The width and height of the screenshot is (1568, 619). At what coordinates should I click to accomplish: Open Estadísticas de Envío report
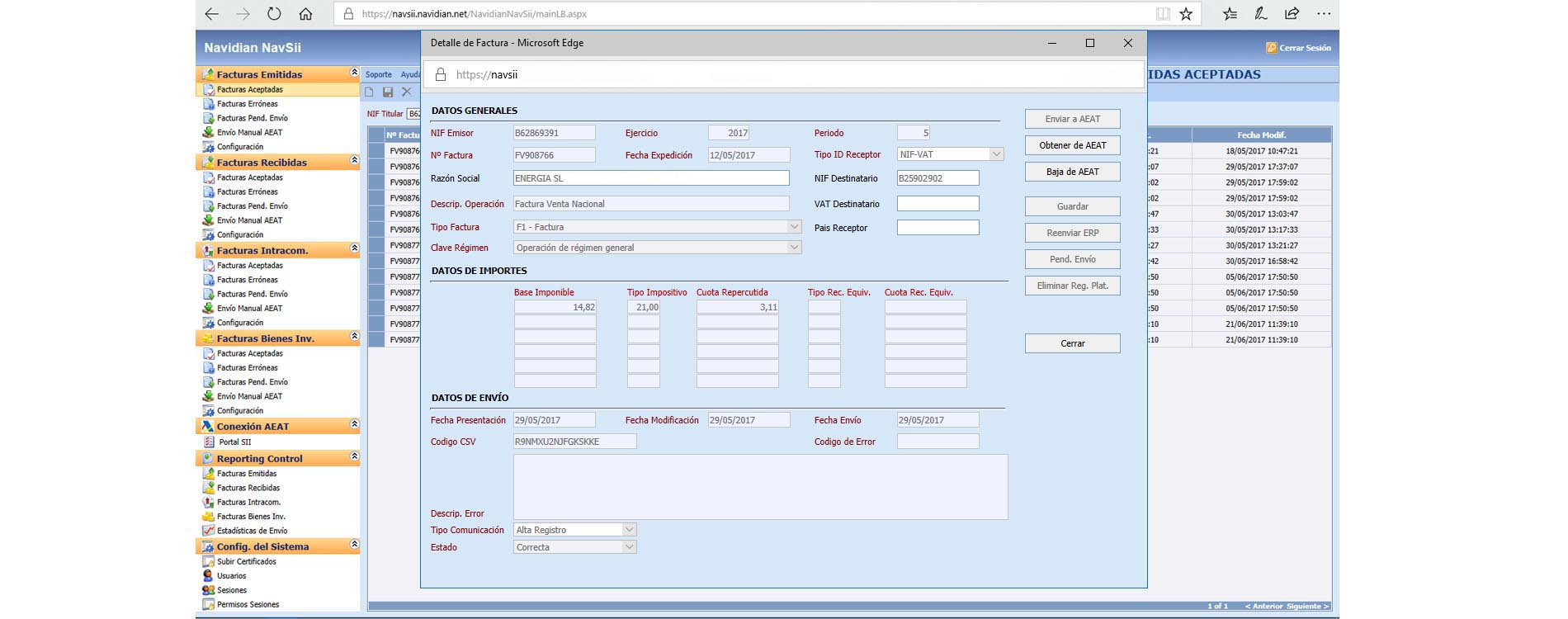[252, 531]
